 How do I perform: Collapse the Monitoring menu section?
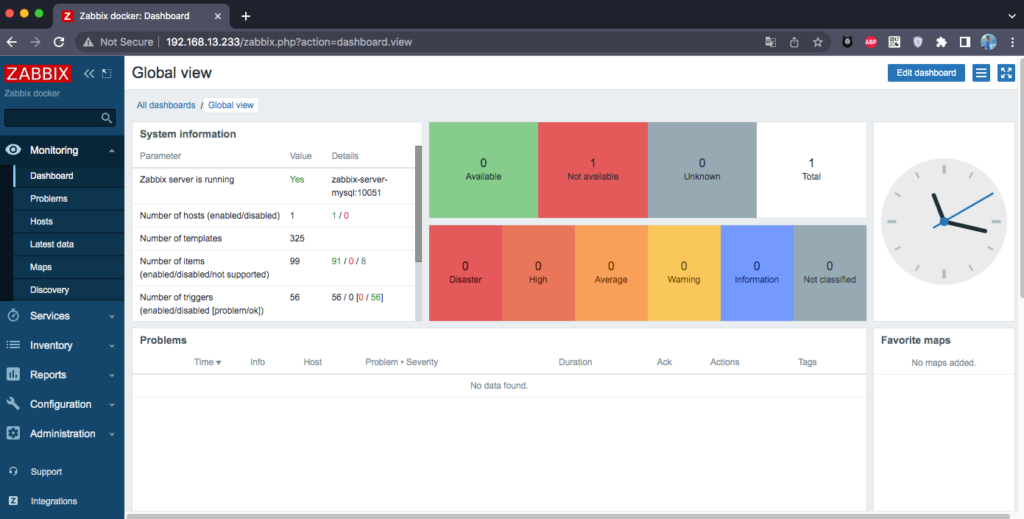pos(112,151)
